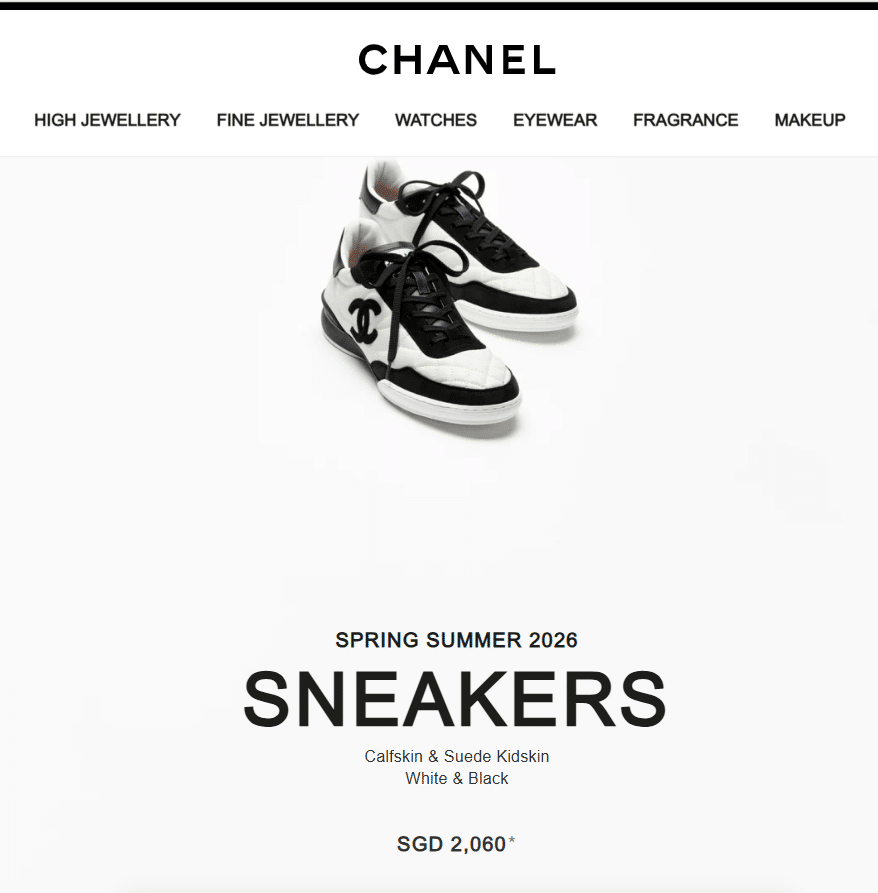Click the White & Black colour description
Image resolution: width=878 pixels, height=893 pixels.
coord(457,778)
